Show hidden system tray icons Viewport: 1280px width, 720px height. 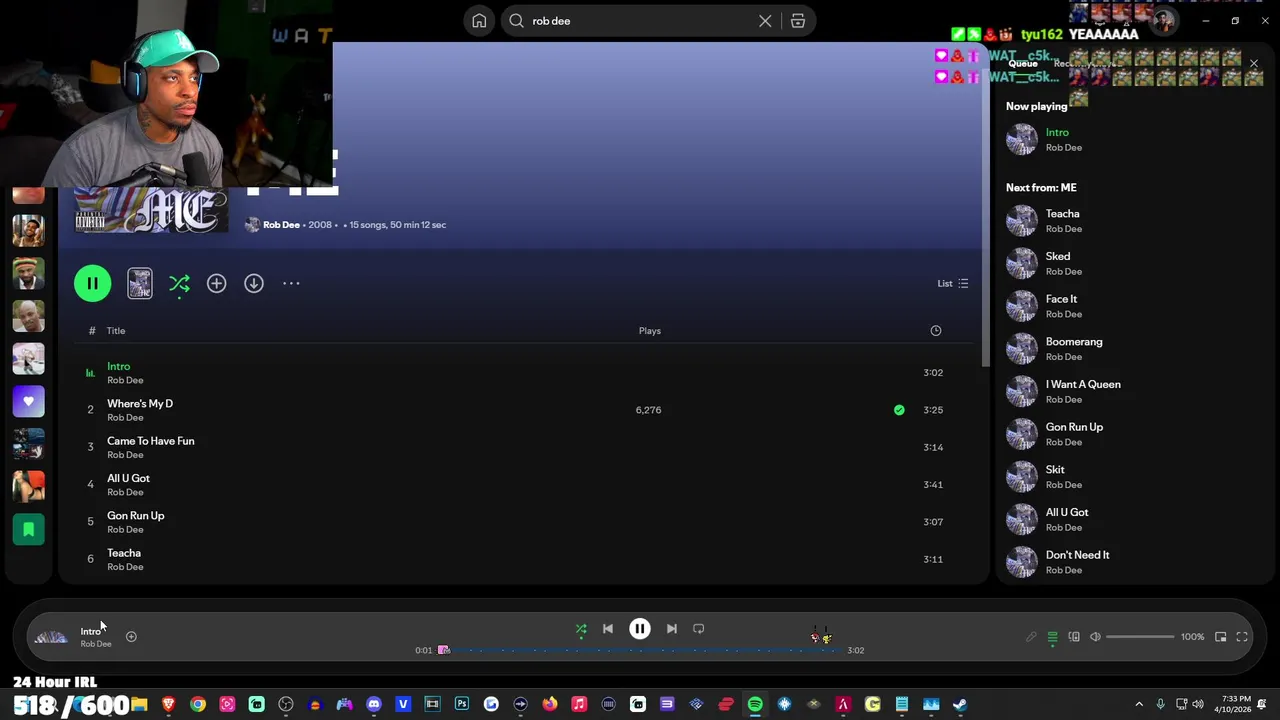coord(1139,704)
